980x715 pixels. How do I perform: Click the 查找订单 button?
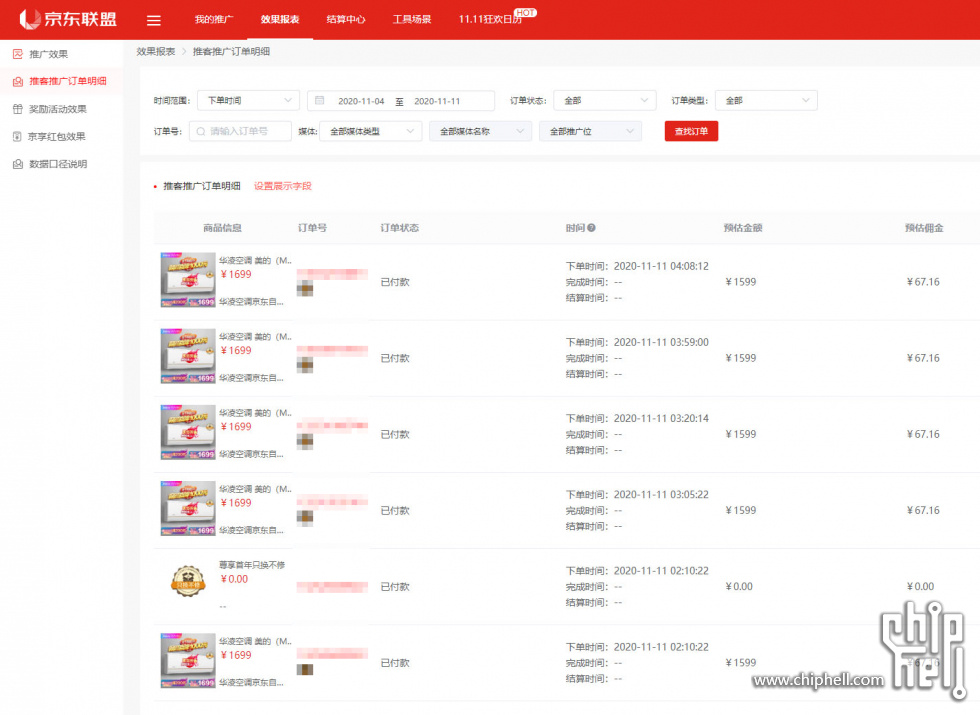tap(691, 131)
